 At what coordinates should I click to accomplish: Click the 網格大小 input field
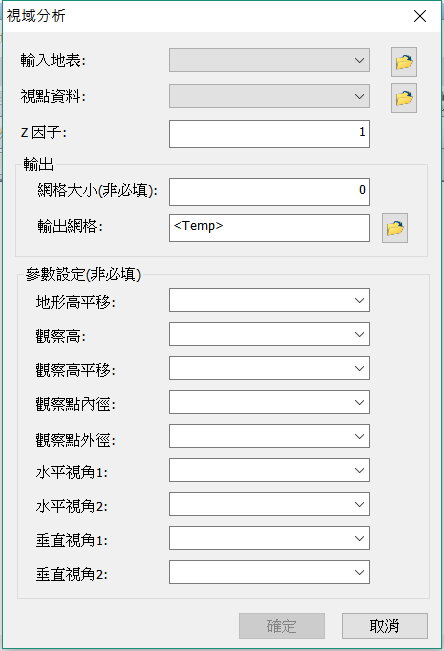point(269,192)
